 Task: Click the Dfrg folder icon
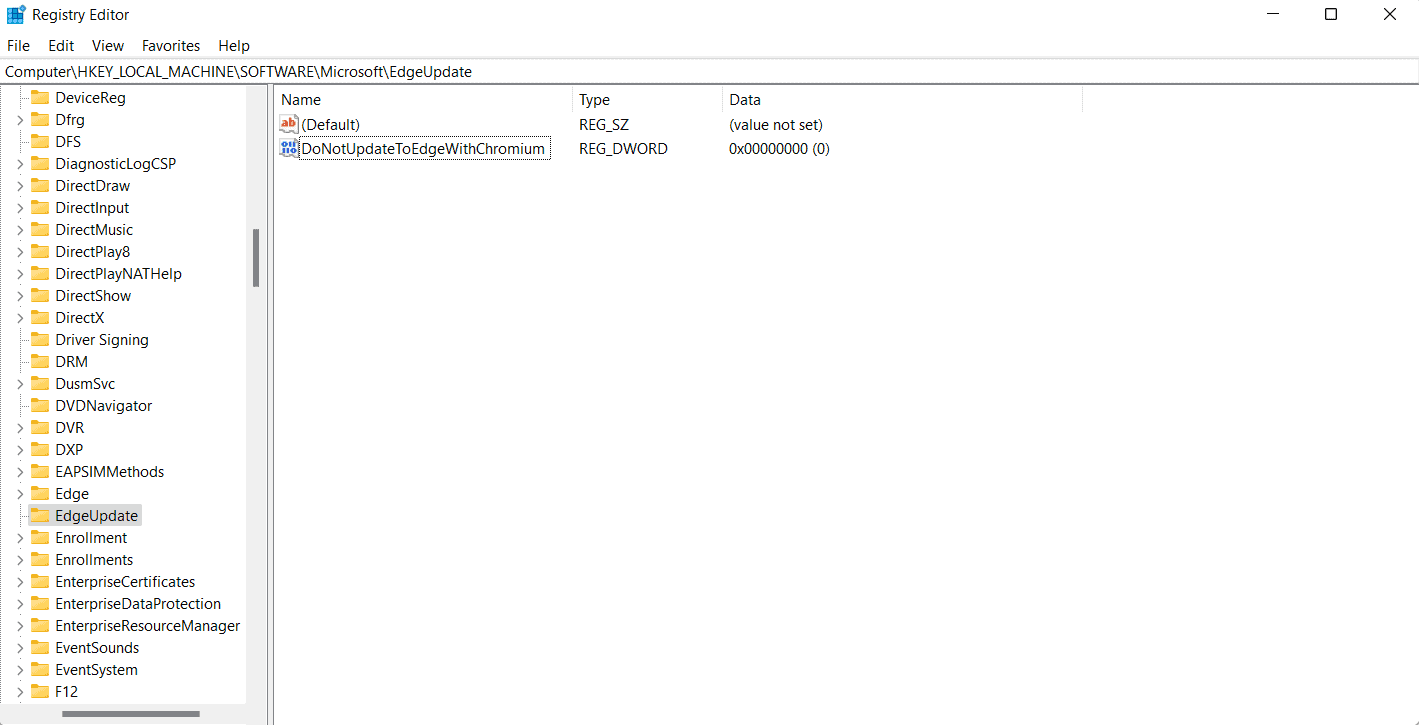coord(40,120)
